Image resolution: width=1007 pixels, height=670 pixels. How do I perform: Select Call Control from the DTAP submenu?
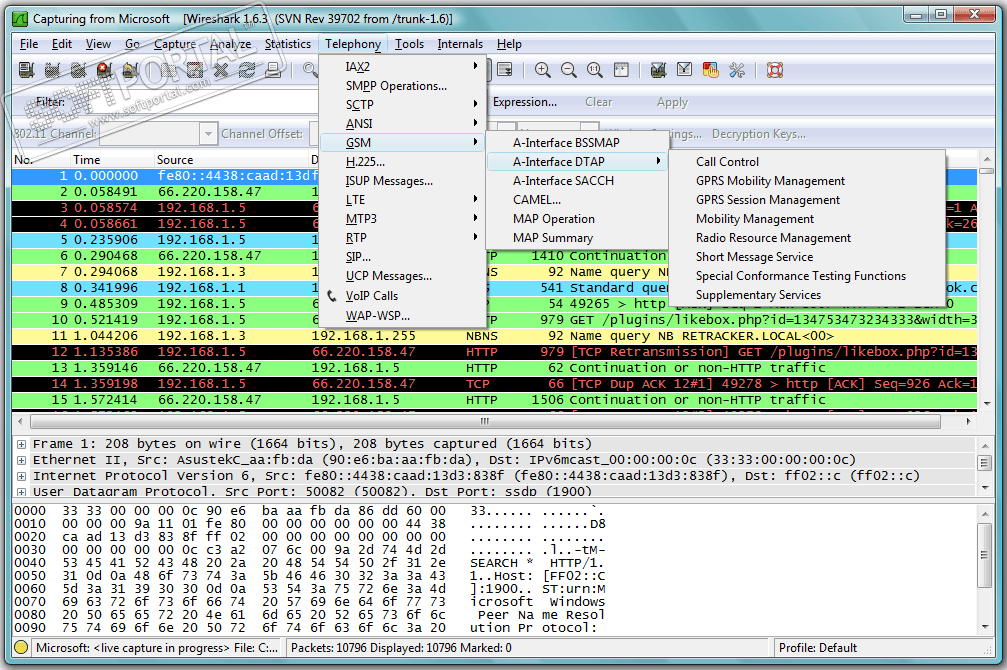[x=727, y=162]
